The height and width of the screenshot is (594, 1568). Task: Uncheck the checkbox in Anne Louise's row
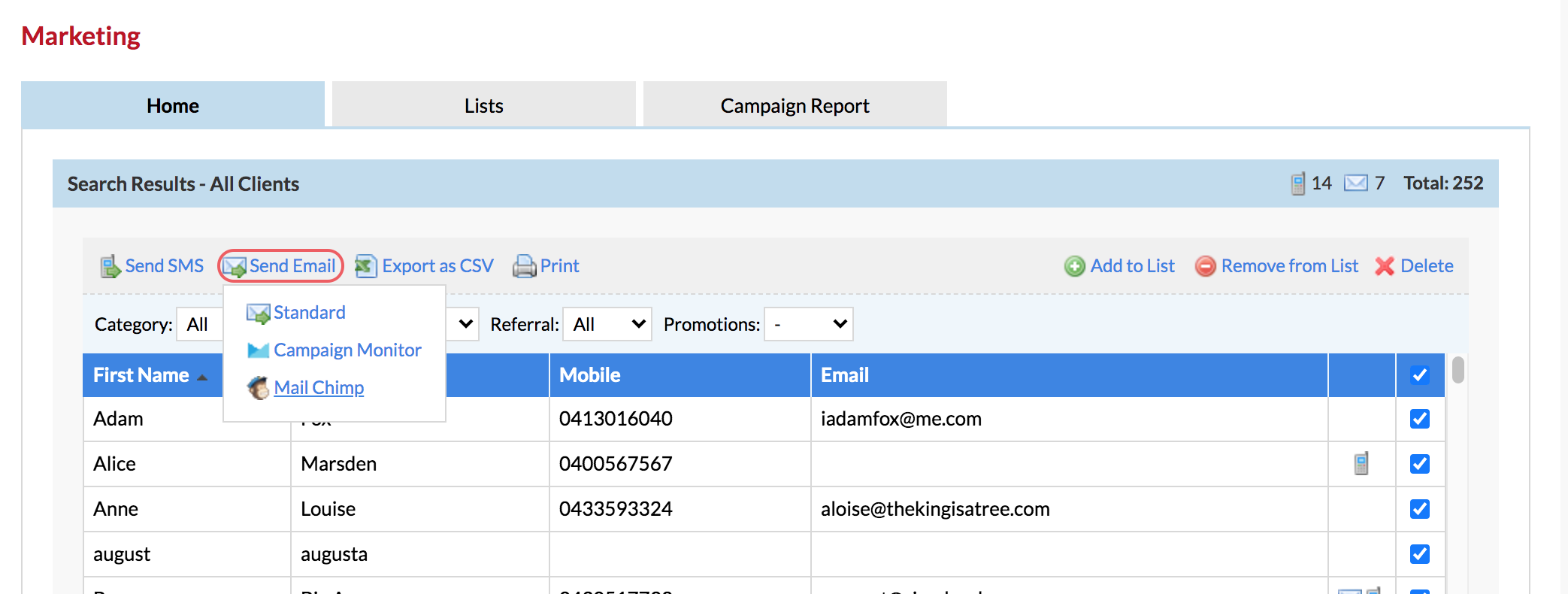(x=1420, y=509)
